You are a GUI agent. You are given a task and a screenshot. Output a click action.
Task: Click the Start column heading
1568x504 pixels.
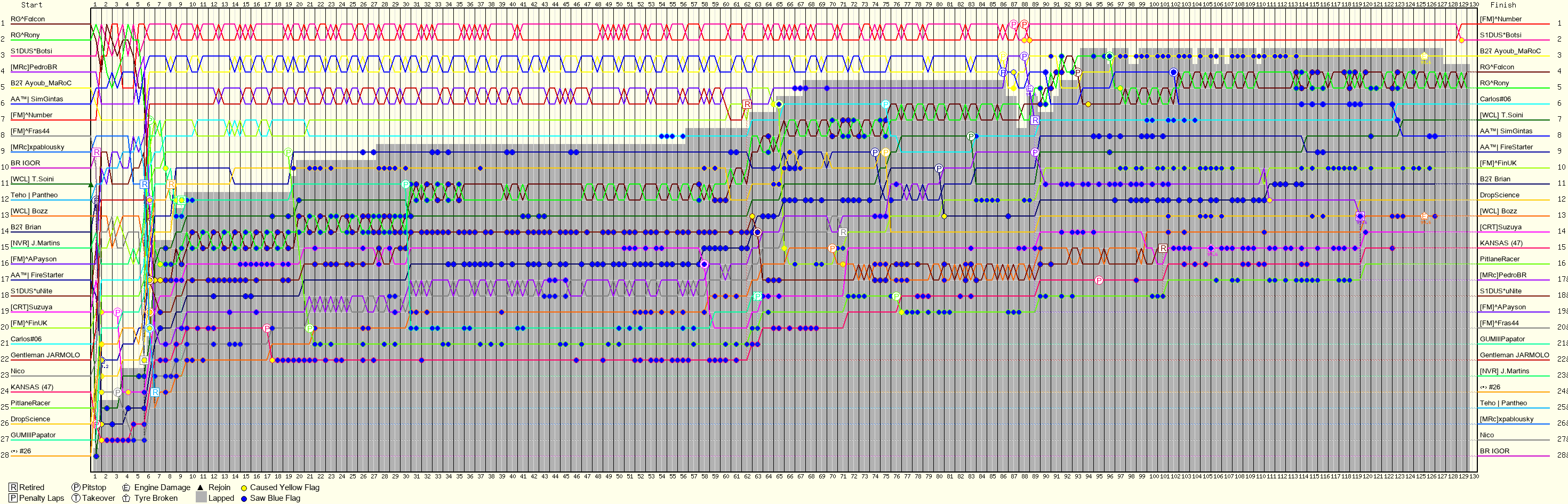pyautogui.click(x=31, y=5)
